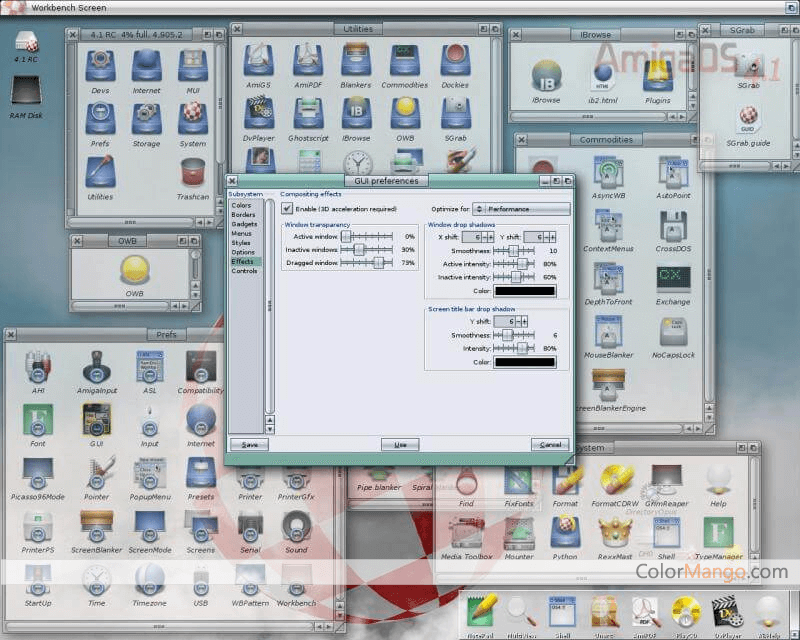
Task: Decrease Y shift in Window drop shadows
Action: point(546,237)
